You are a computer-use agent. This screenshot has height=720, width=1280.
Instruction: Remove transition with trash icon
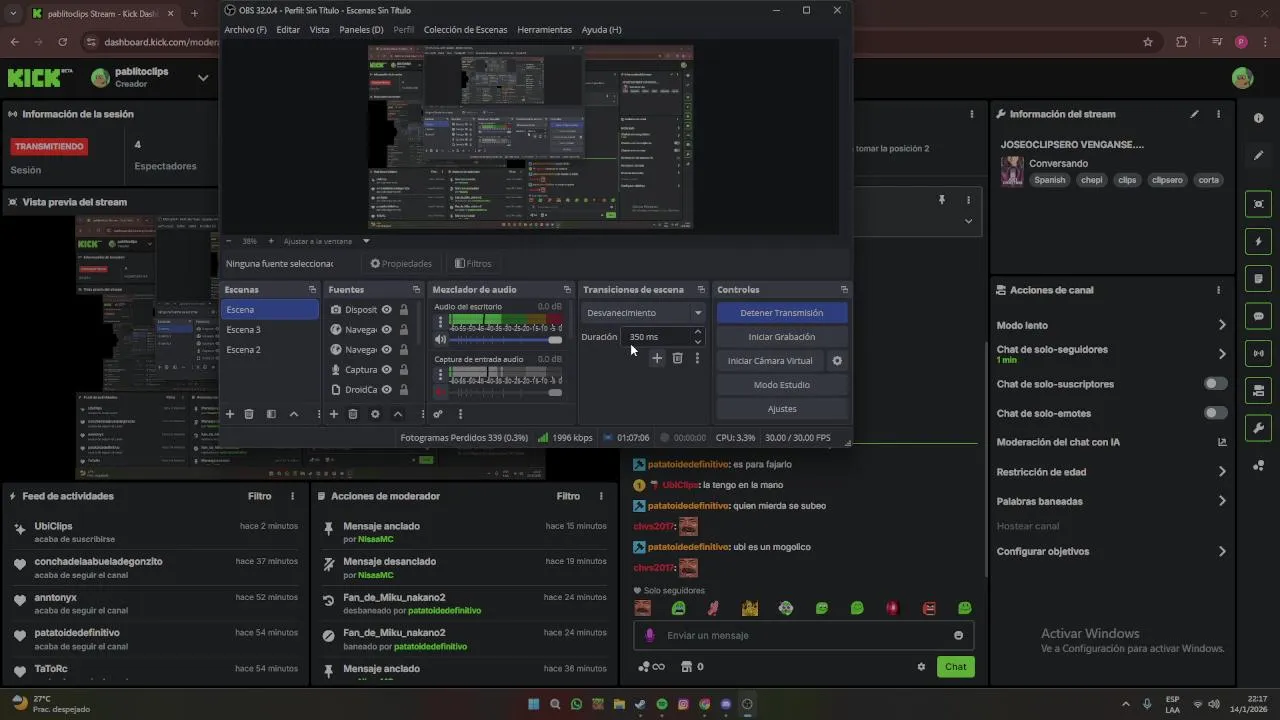point(677,358)
